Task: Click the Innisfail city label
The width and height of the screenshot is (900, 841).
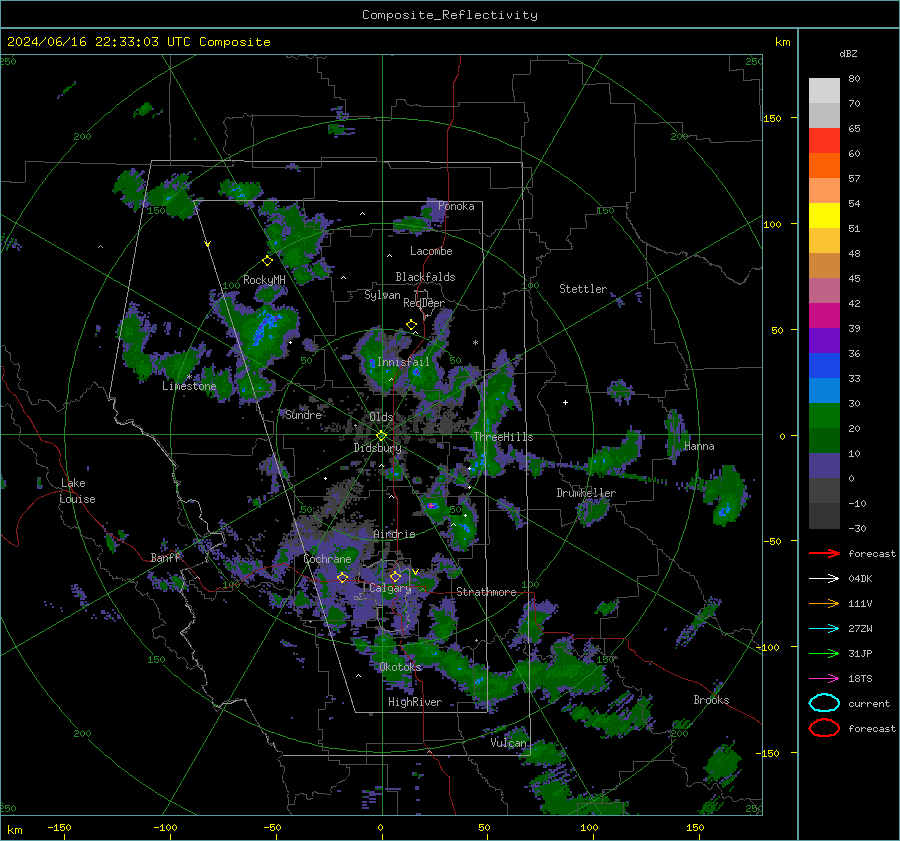Action: 403,362
